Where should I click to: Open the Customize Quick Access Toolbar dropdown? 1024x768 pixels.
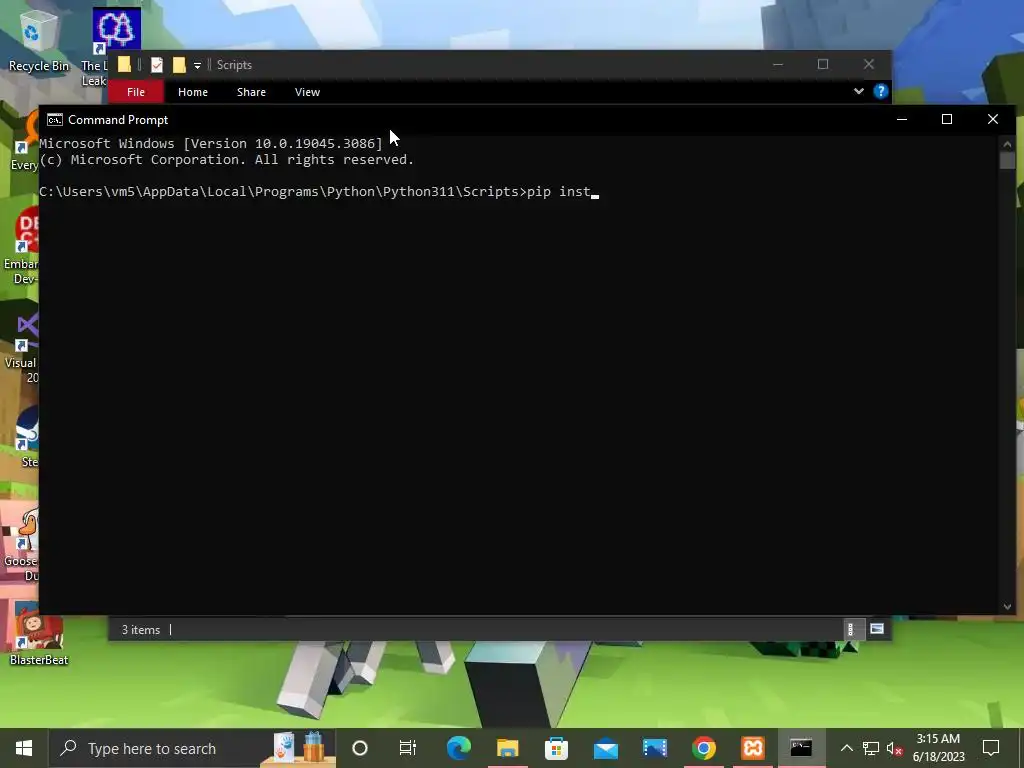point(197,65)
